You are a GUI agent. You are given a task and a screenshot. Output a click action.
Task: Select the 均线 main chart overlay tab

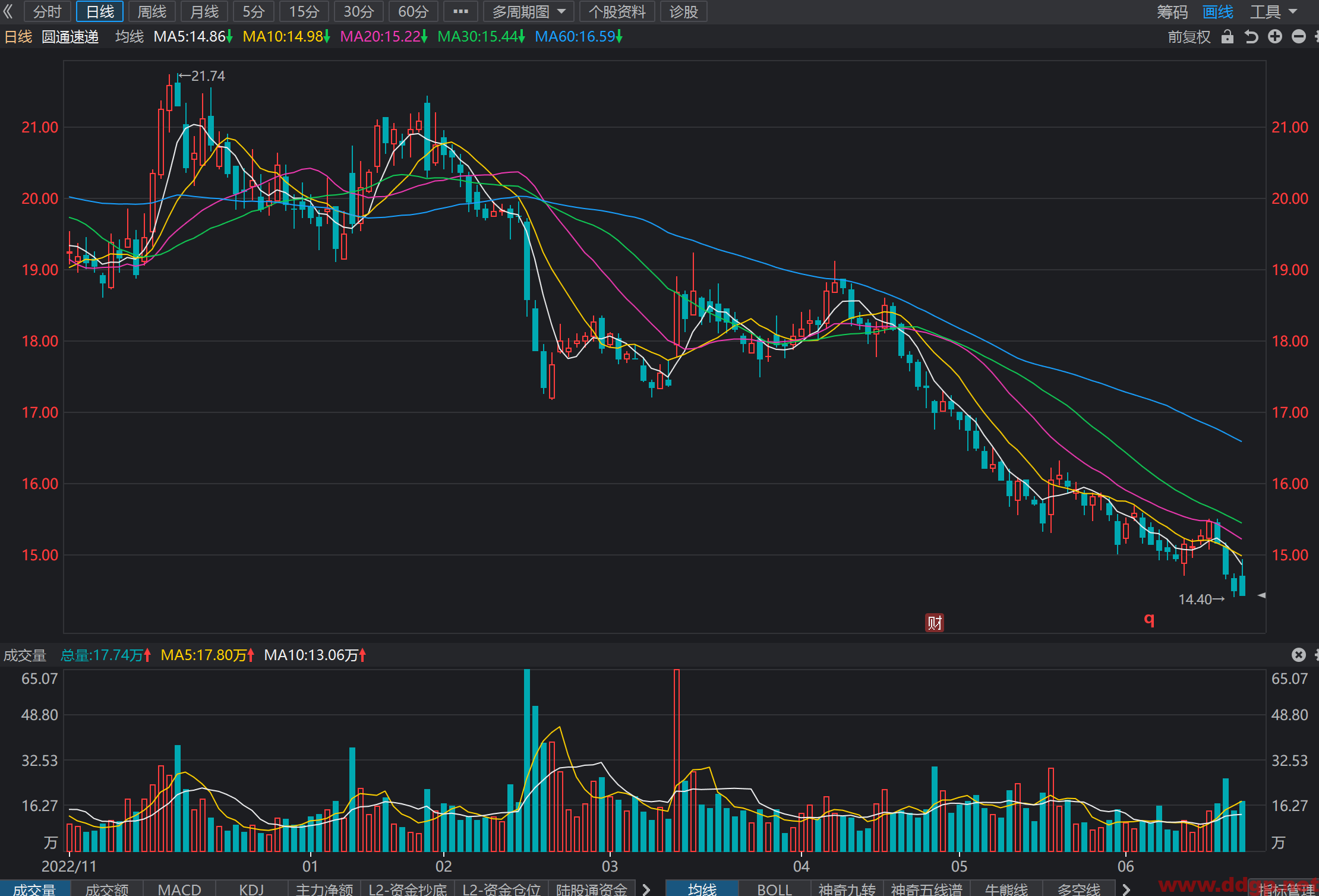(x=702, y=889)
